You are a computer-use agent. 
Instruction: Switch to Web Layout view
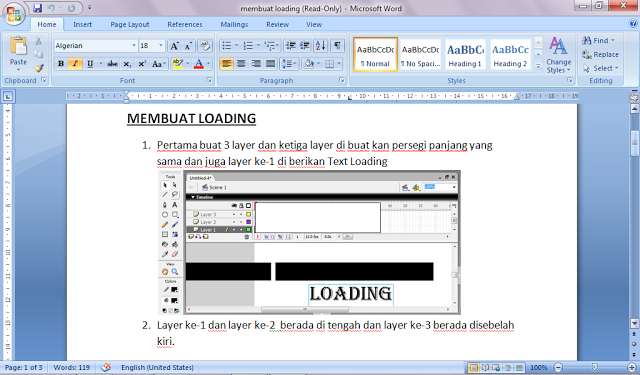pyautogui.click(x=496, y=368)
